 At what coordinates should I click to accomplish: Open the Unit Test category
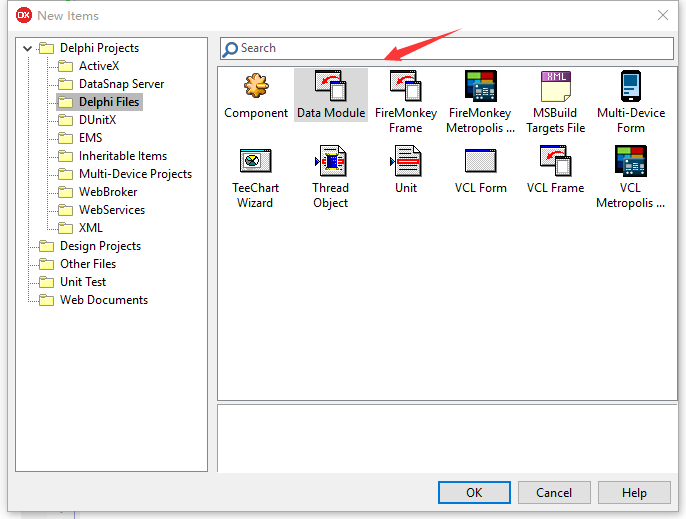(83, 282)
